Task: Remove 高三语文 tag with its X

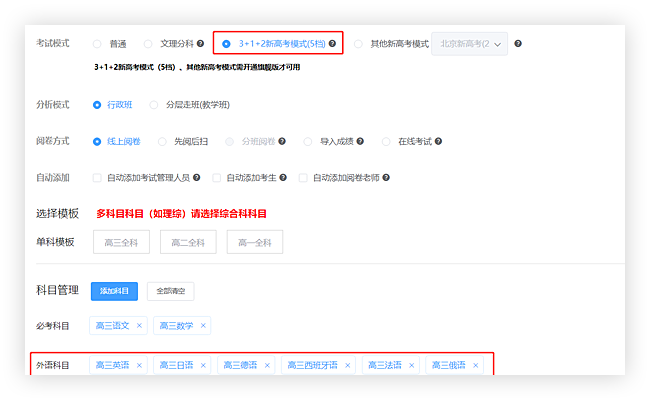Action: point(139,326)
